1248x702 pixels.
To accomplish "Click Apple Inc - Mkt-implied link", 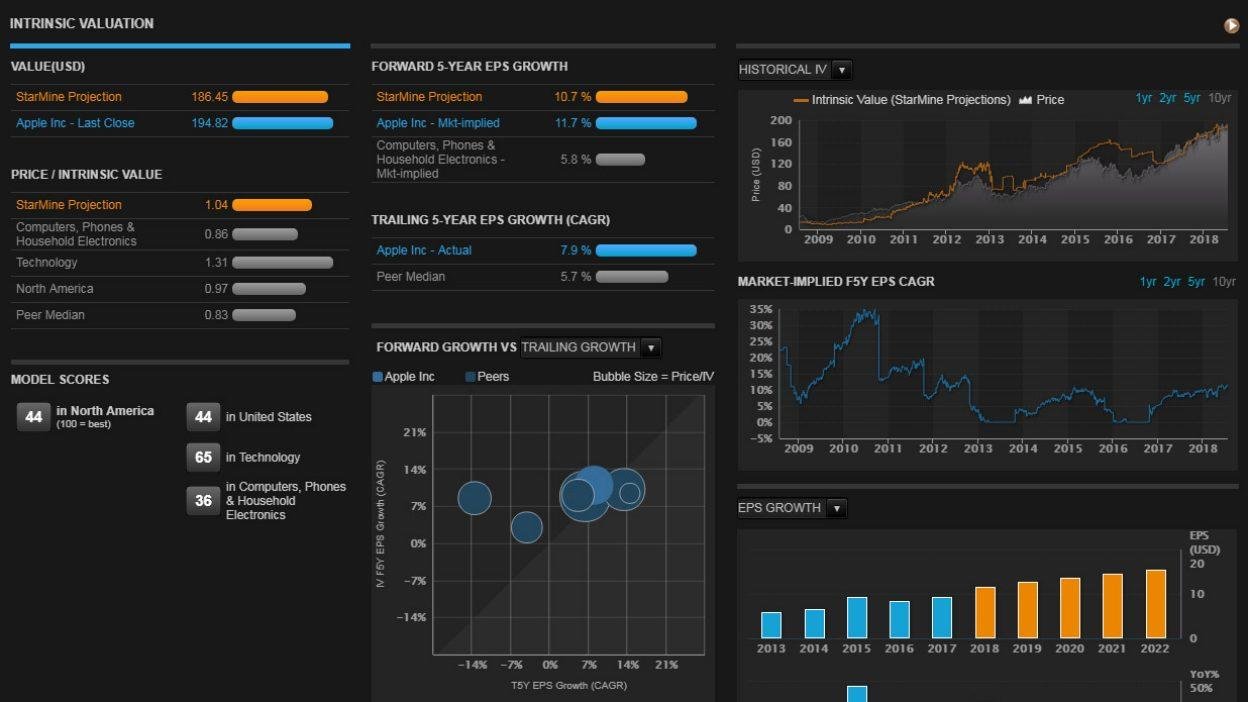I will pyautogui.click(x=438, y=123).
